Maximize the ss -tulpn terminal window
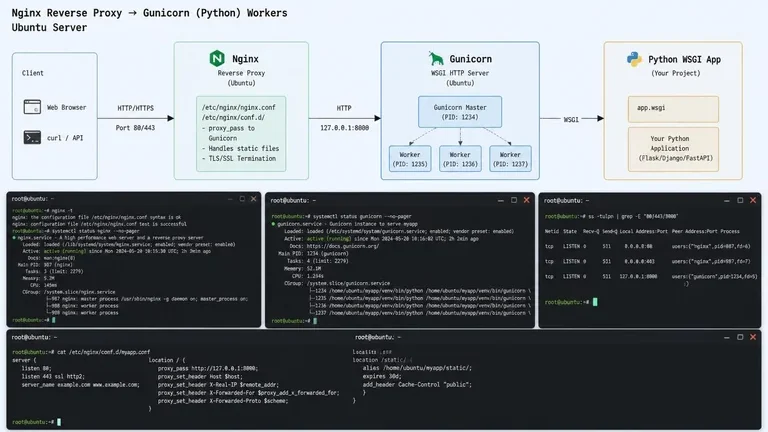 tap(740, 200)
